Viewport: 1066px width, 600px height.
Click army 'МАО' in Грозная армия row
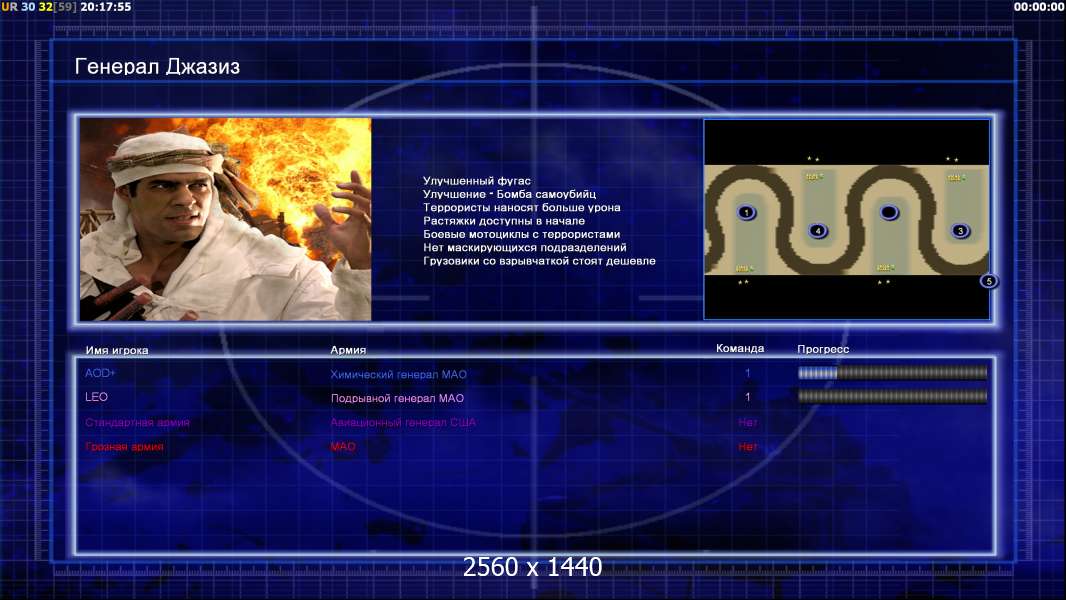click(343, 446)
